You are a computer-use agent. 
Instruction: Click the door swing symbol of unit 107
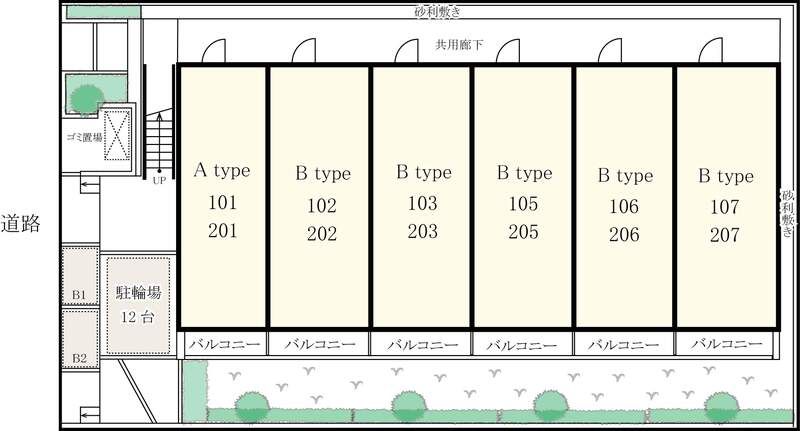[x=711, y=51]
